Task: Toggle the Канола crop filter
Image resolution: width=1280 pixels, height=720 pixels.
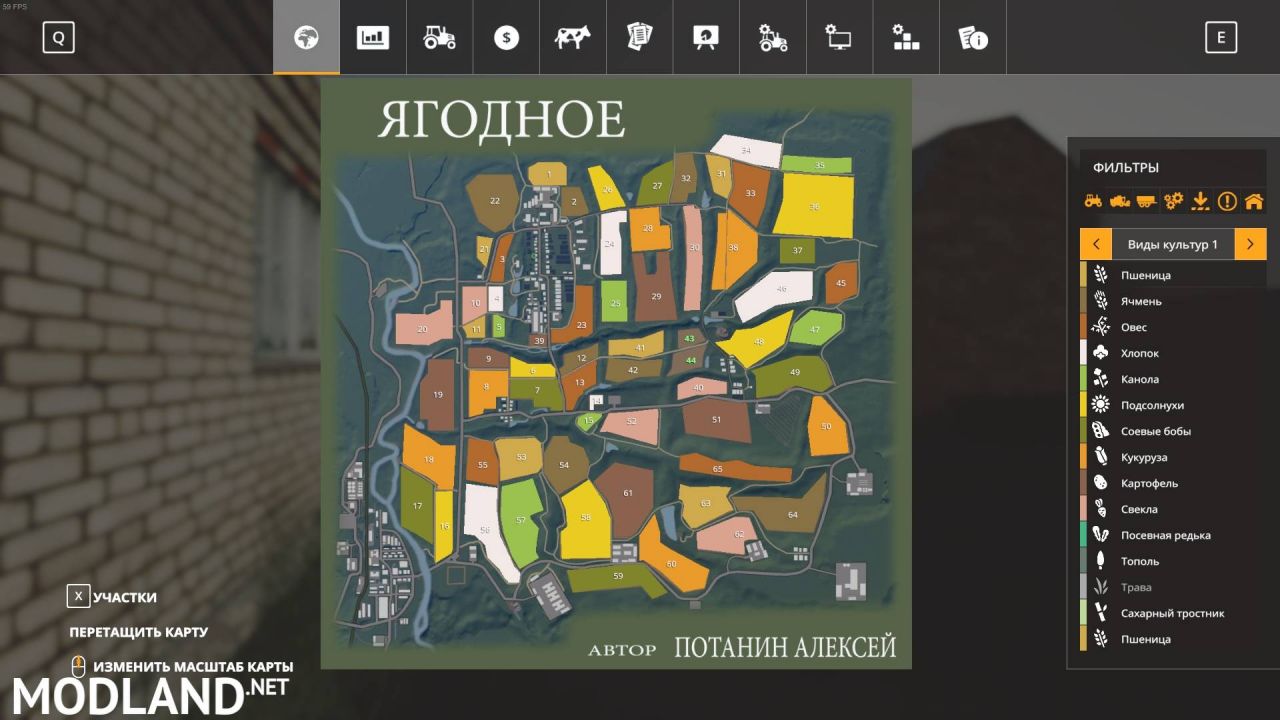Action: [1173, 379]
